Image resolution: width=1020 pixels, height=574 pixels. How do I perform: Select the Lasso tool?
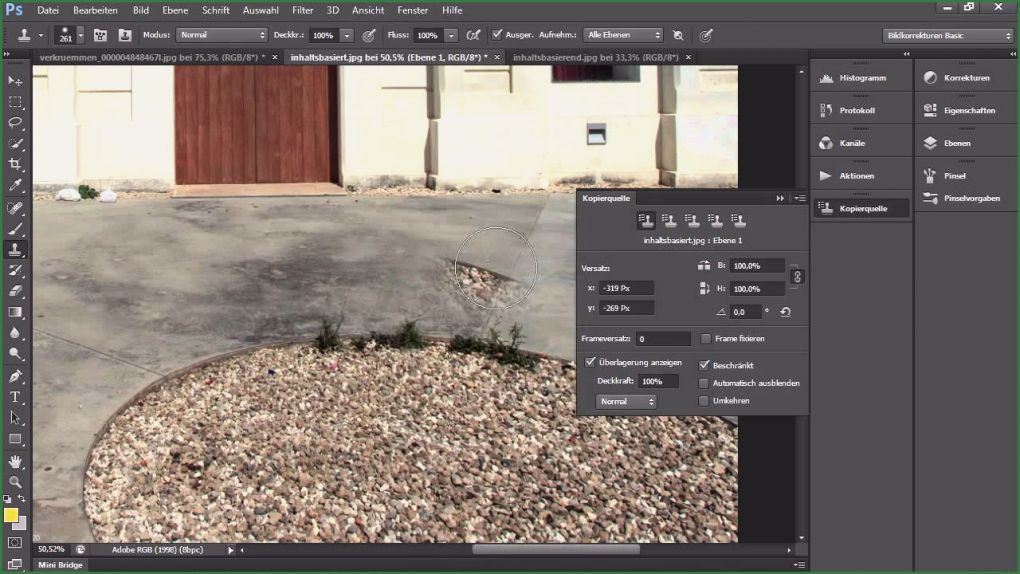[x=15, y=122]
